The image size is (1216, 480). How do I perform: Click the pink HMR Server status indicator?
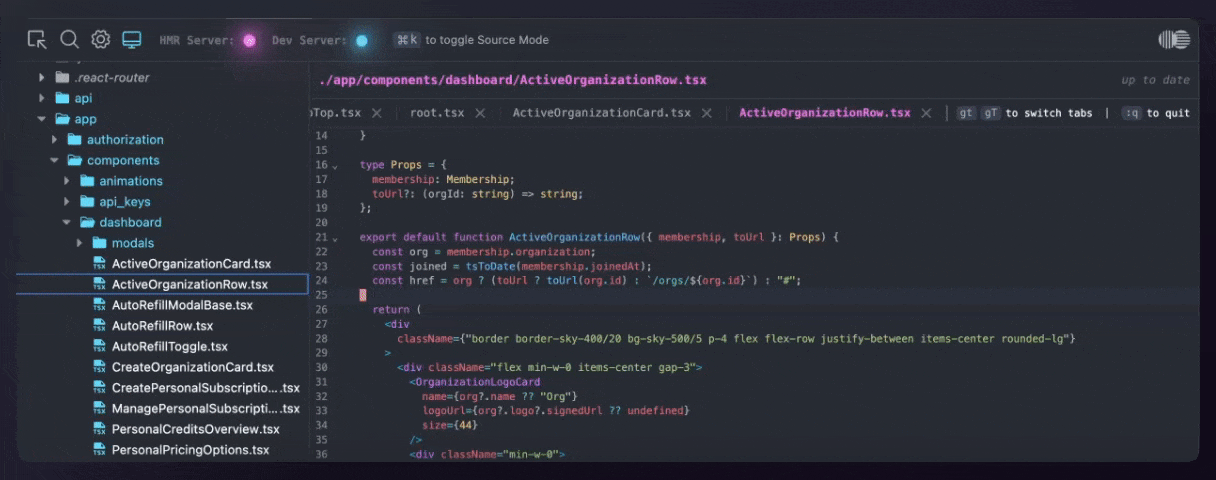click(249, 41)
